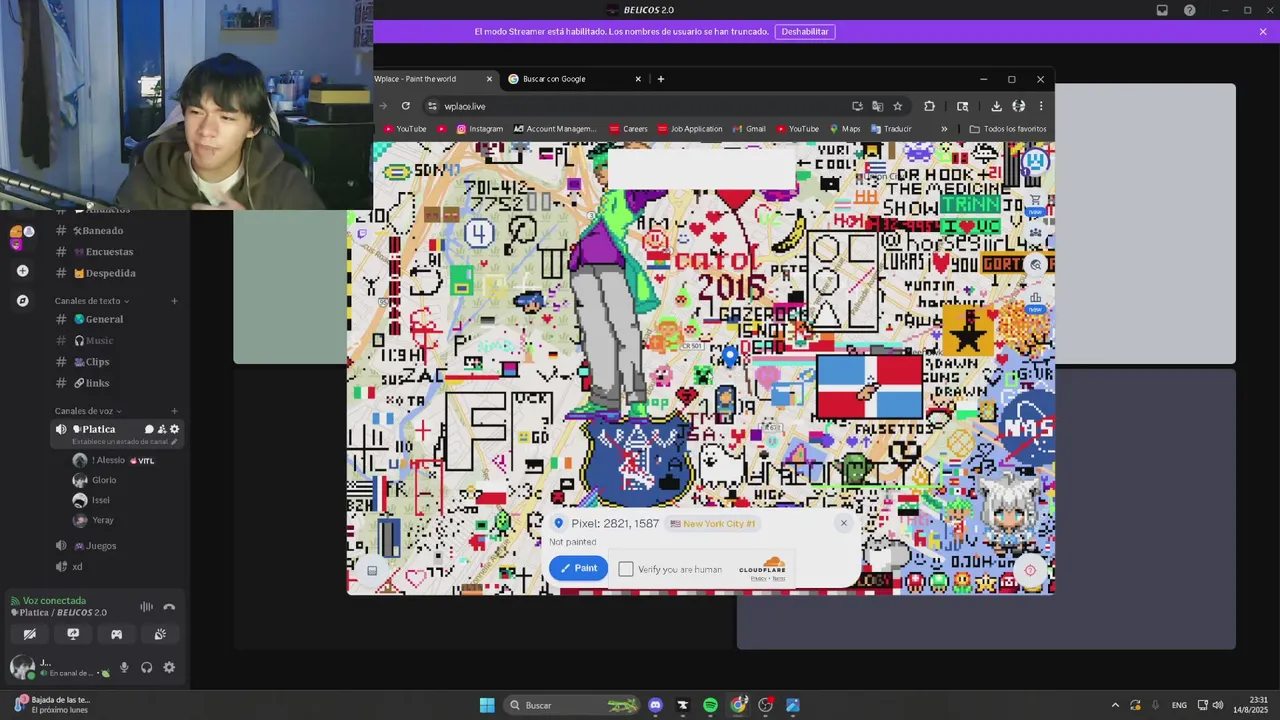Viewport: 1280px width, 720px height.
Task: Expand hidden bookmarks chevron
Action: (943, 129)
